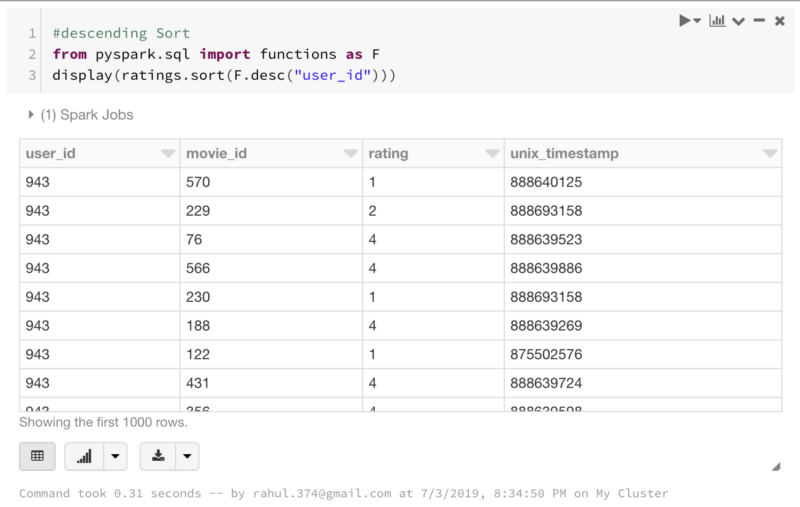Download the results as CSV

tap(158, 456)
